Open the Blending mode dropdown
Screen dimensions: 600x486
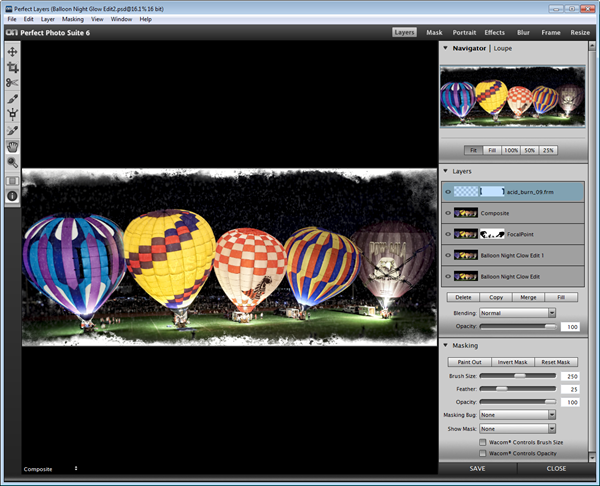518,313
